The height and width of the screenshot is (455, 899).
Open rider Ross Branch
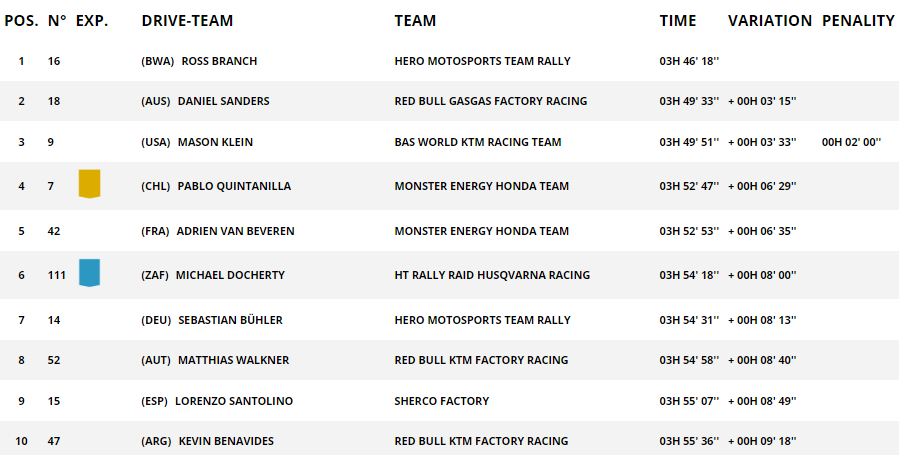pos(219,61)
